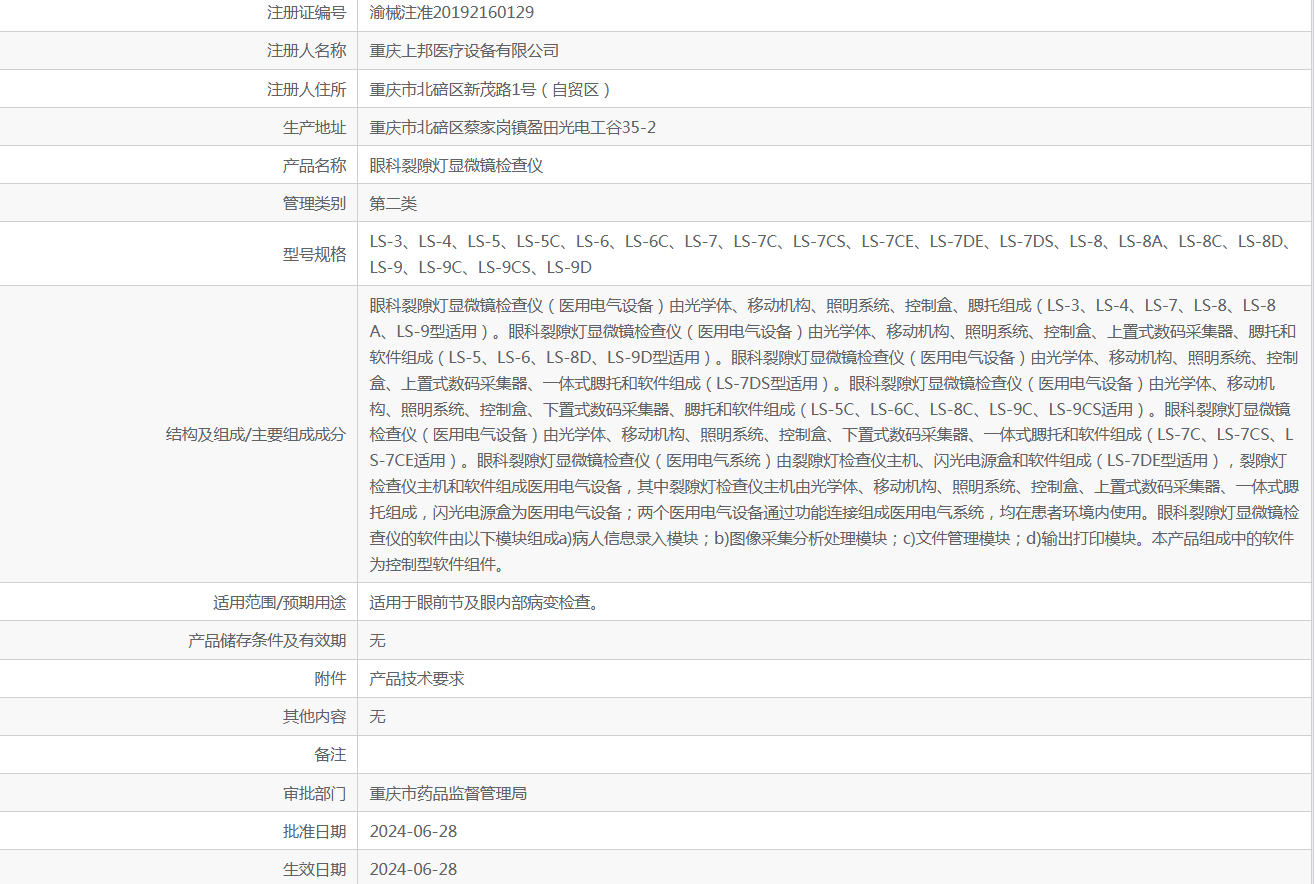Click the 适用范围/预期用途 label
This screenshot has width=1315, height=884.
[x=280, y=602]
